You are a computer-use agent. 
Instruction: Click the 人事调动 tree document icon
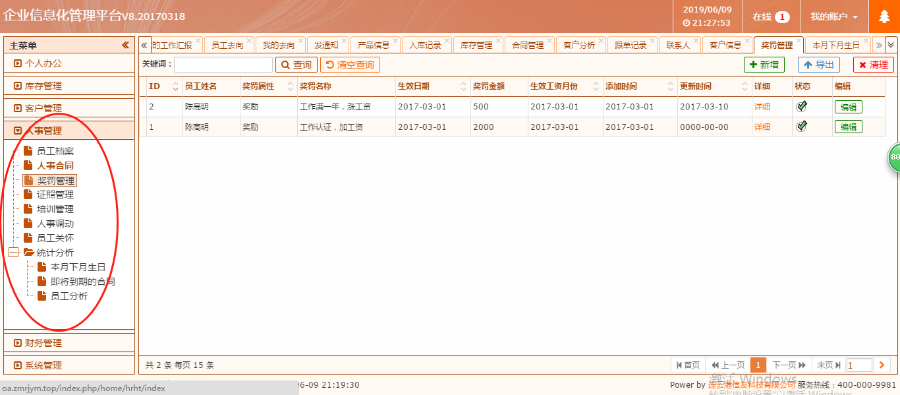tap(28, 223)
